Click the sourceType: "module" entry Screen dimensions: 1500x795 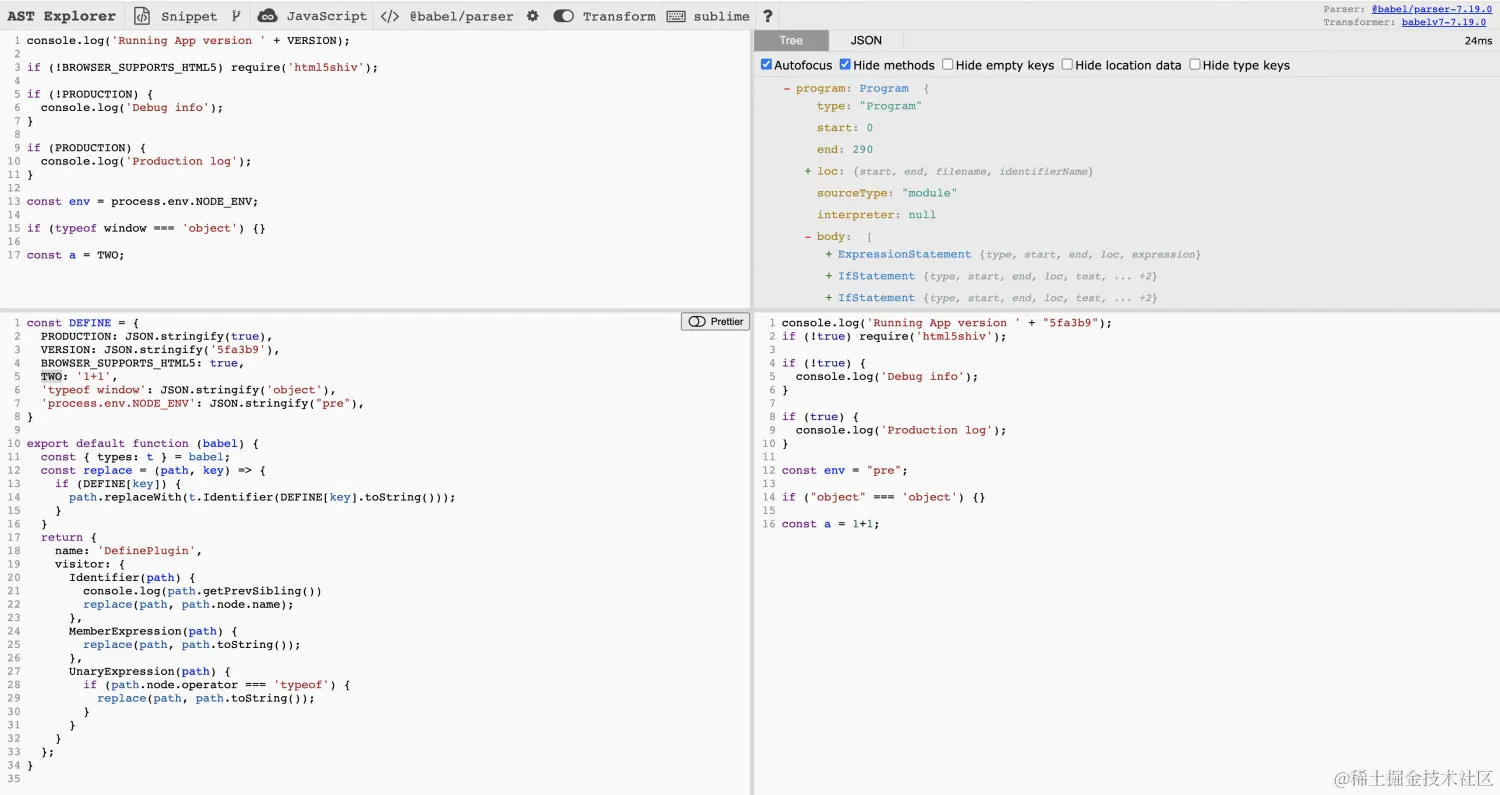click(887, 193)
